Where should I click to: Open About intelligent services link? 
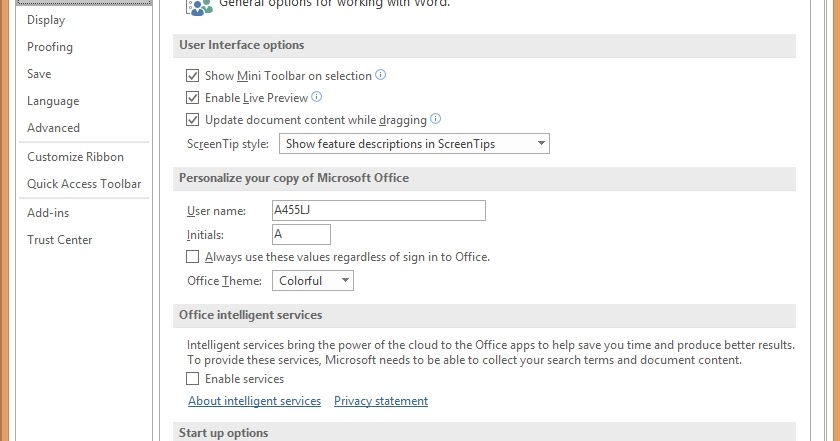click(254, 401)
